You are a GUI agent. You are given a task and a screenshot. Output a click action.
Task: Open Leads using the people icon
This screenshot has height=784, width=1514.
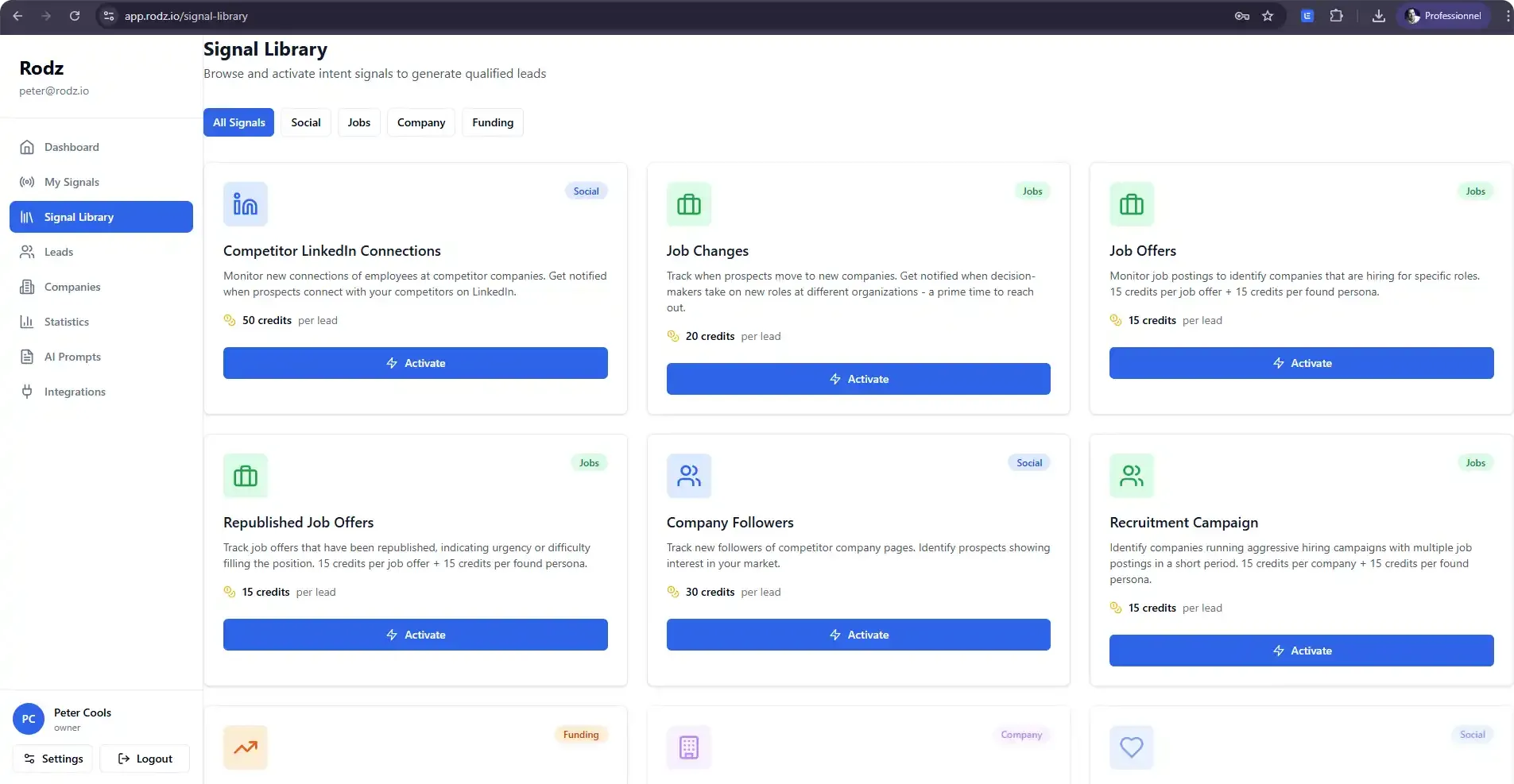28,252
